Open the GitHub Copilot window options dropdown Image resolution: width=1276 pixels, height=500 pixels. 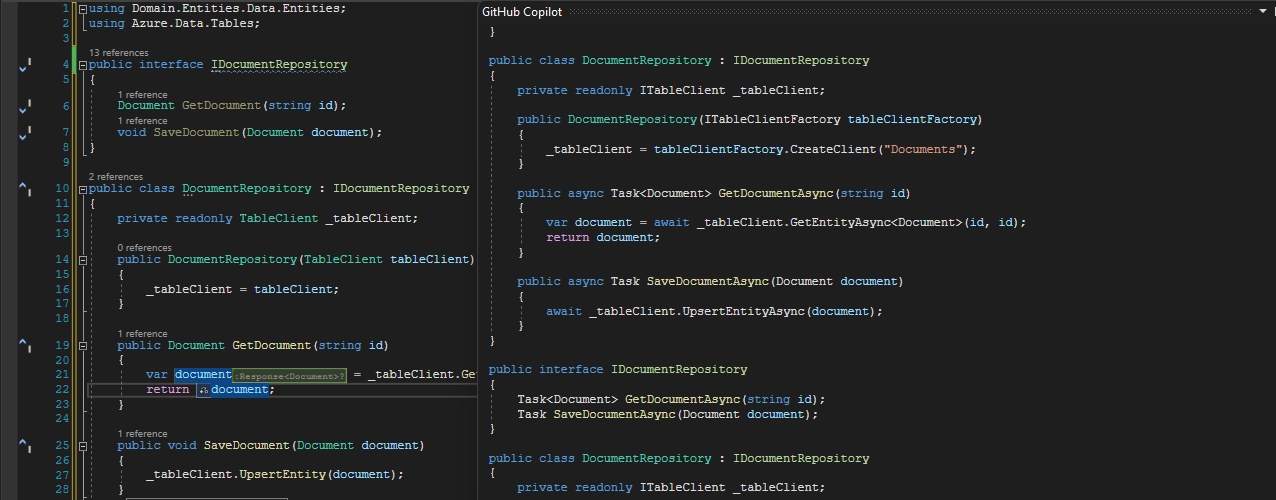pyautogui.click(x=1263, y=12)
